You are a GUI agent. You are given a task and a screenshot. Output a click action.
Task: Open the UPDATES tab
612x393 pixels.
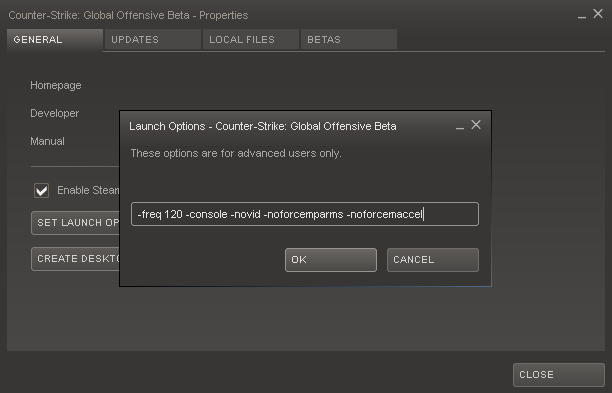(153, 39)
